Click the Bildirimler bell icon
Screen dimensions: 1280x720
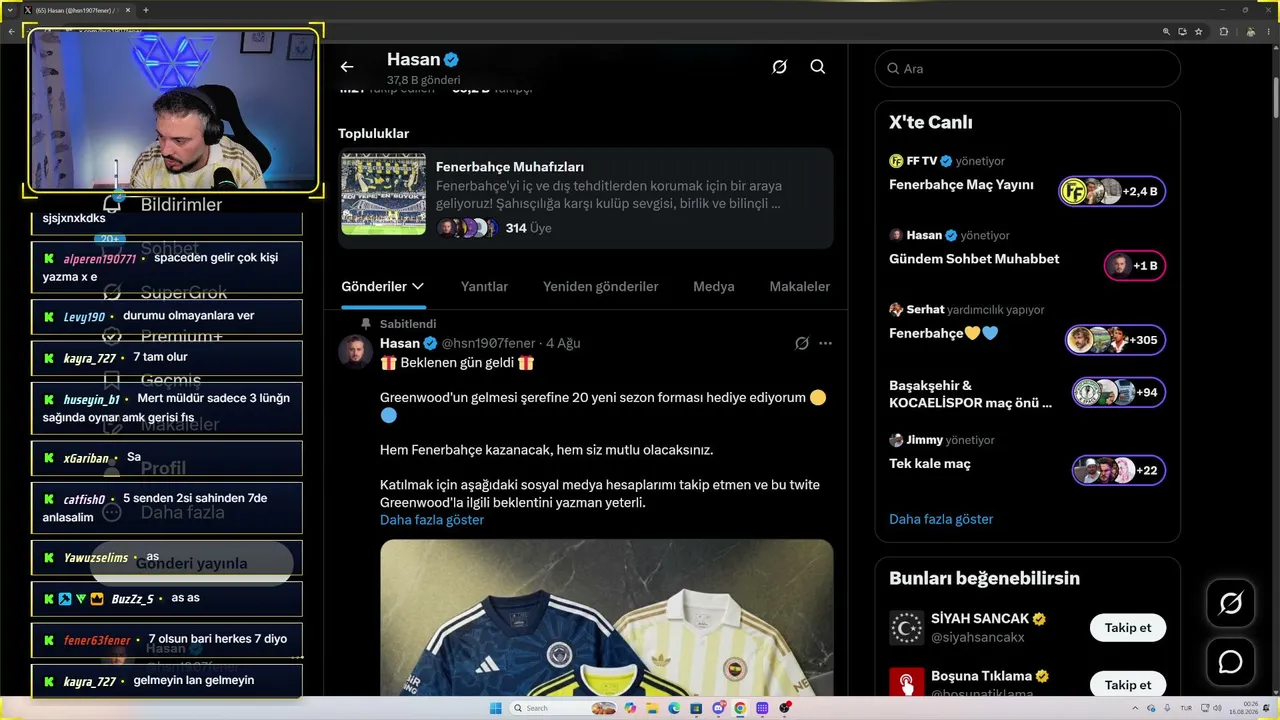(x=113, y=204)
